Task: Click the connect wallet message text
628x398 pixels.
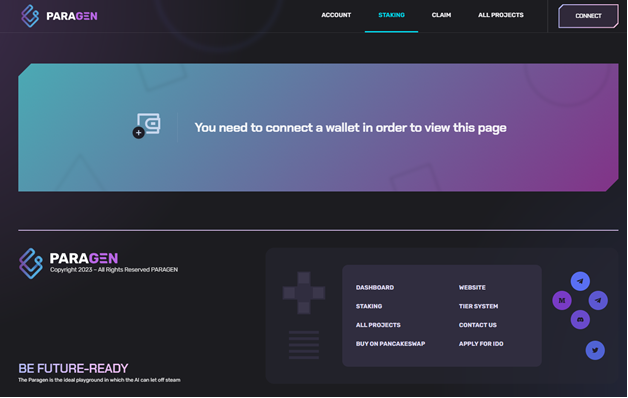Action: click(x=350, y=128)
